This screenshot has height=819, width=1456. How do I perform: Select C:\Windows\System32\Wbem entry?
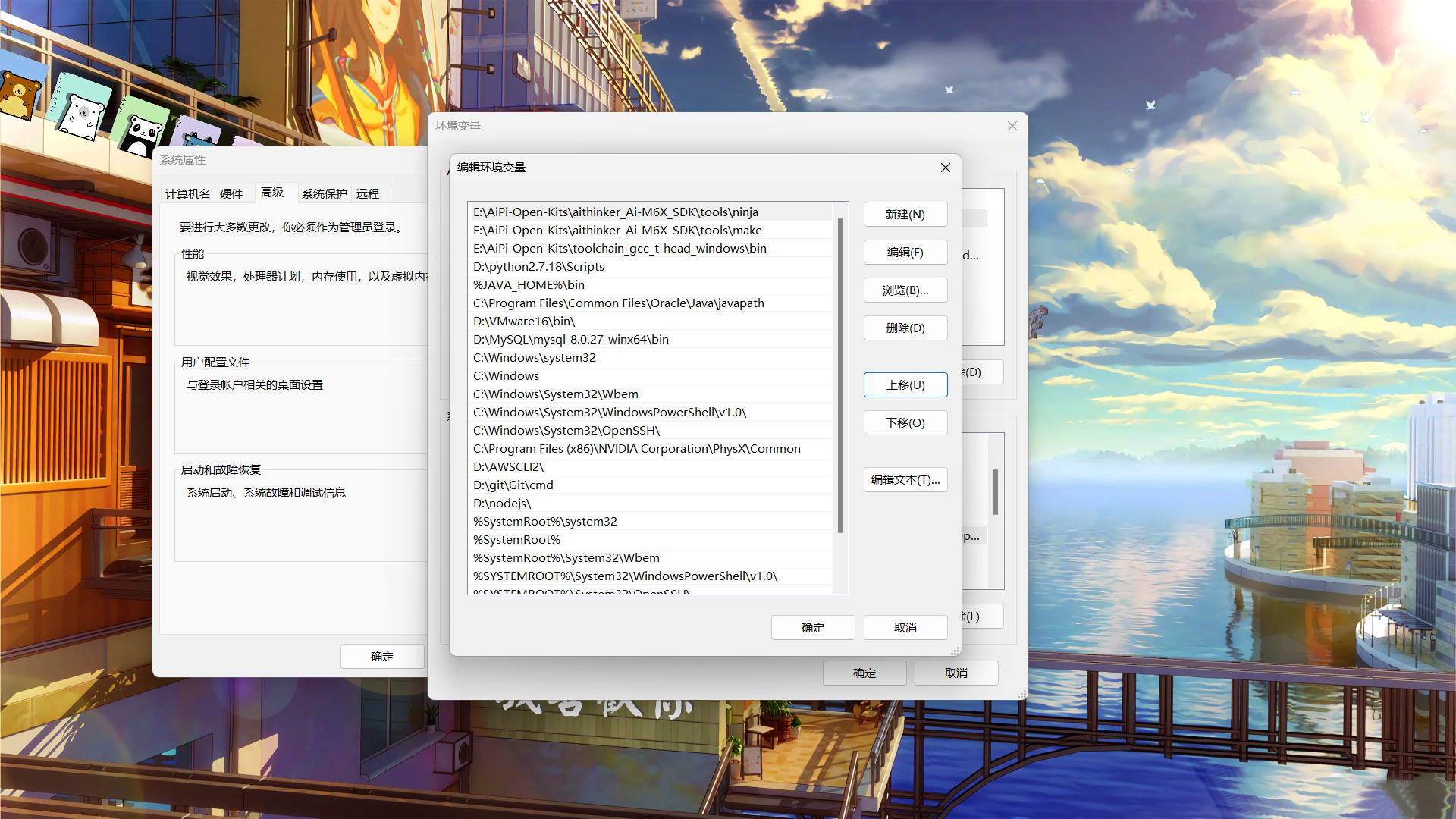[651, 394]
